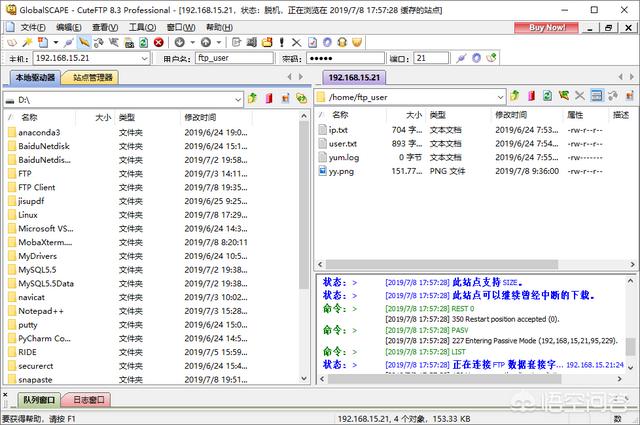Image resolution: width=640 pixels, height=425 pixels.
Task: Click the Download arrow circle icon
Action: pos(180,42)
